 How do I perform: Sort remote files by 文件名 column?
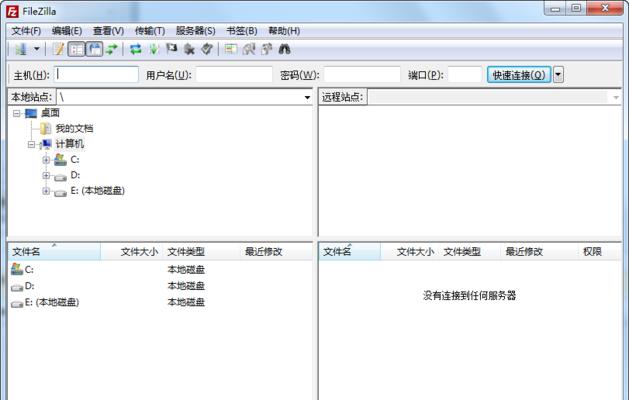tap(350, 252)
